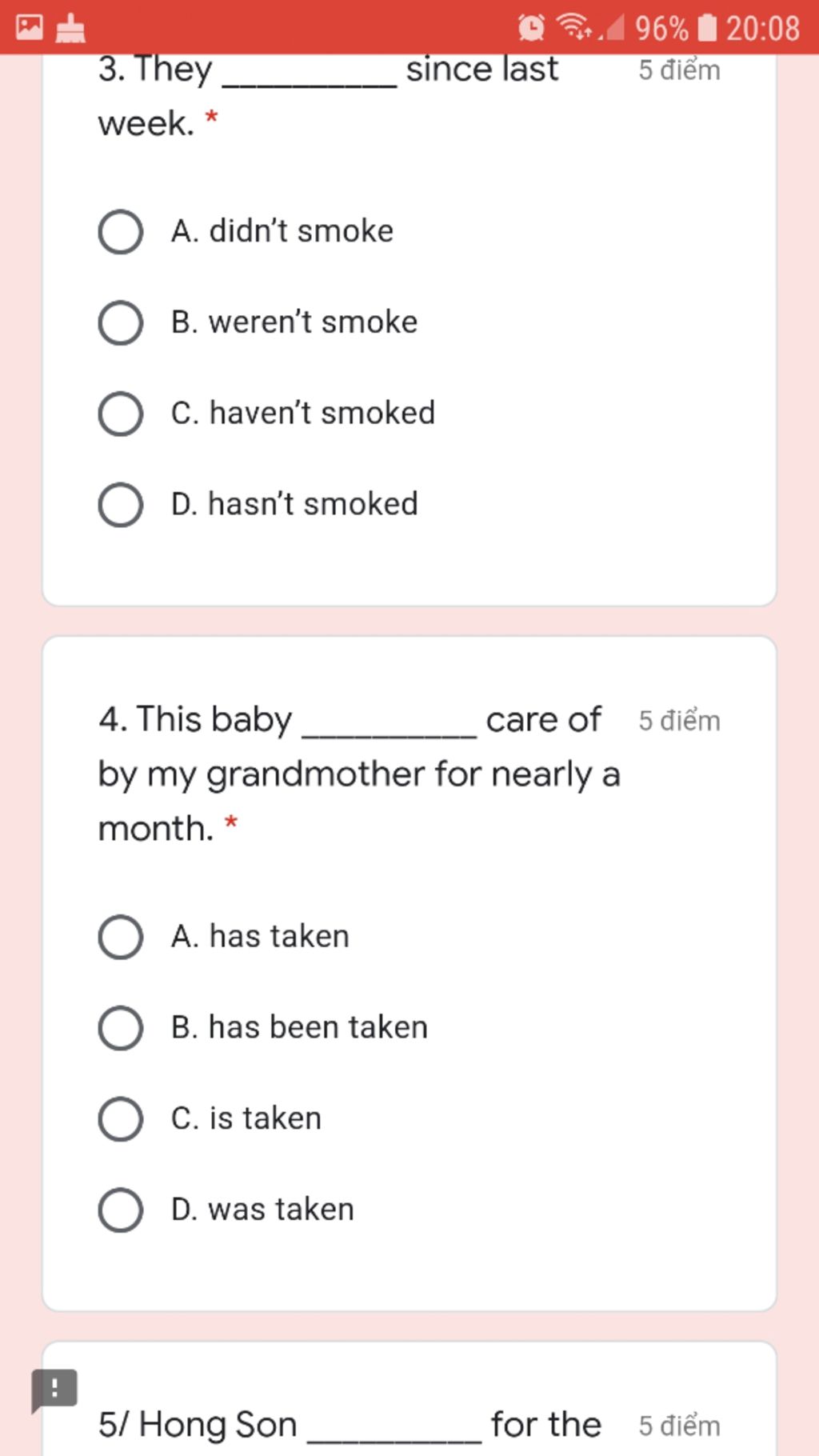Choose option C. haven't smoked
This screenshot has height=1456, width=819.
click(x=267, y=414)
